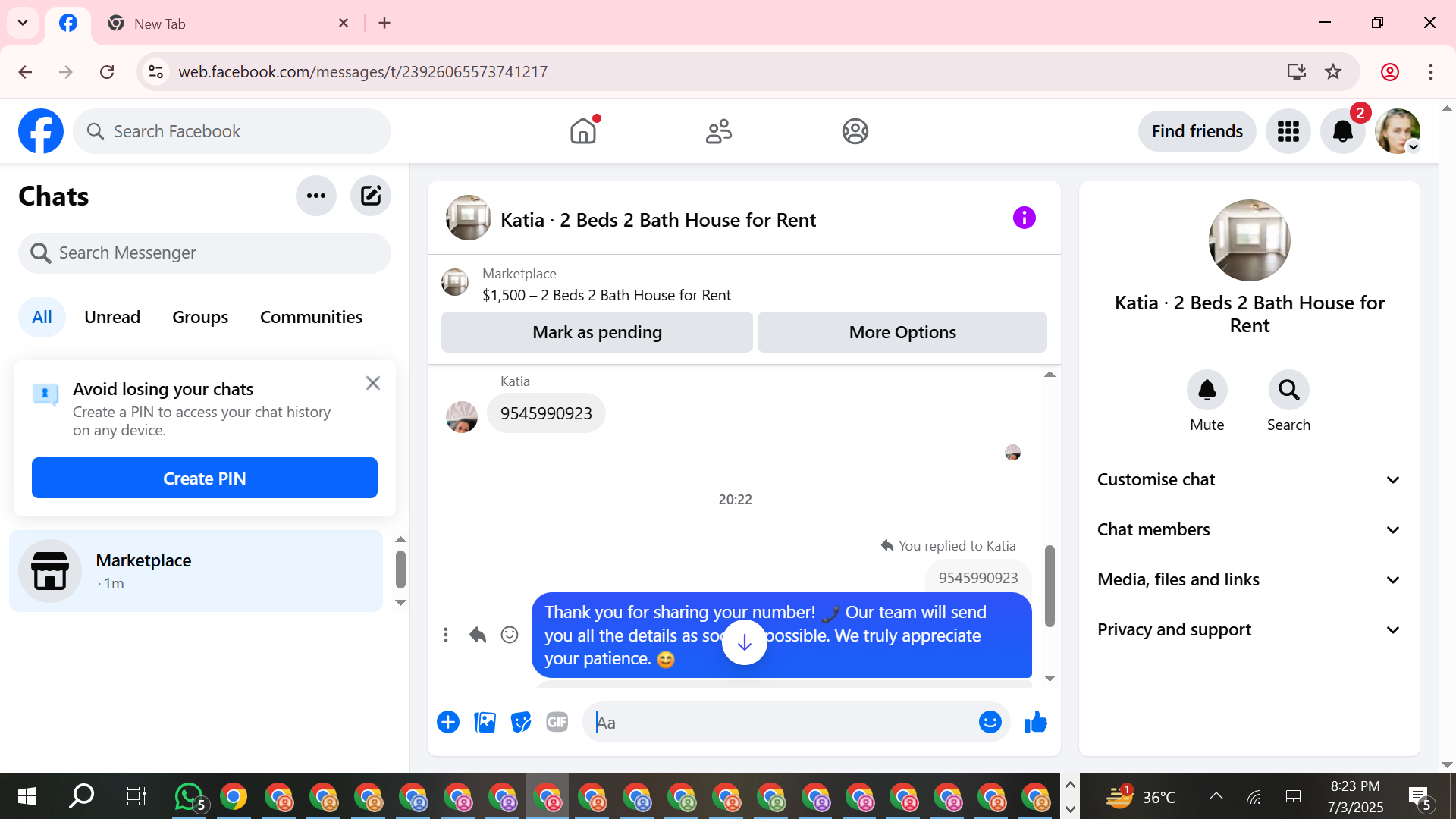Open the GIF picker icon
Image resolution: width=1456 pixels, height=819 pixels.
click(x=557, y=723)
